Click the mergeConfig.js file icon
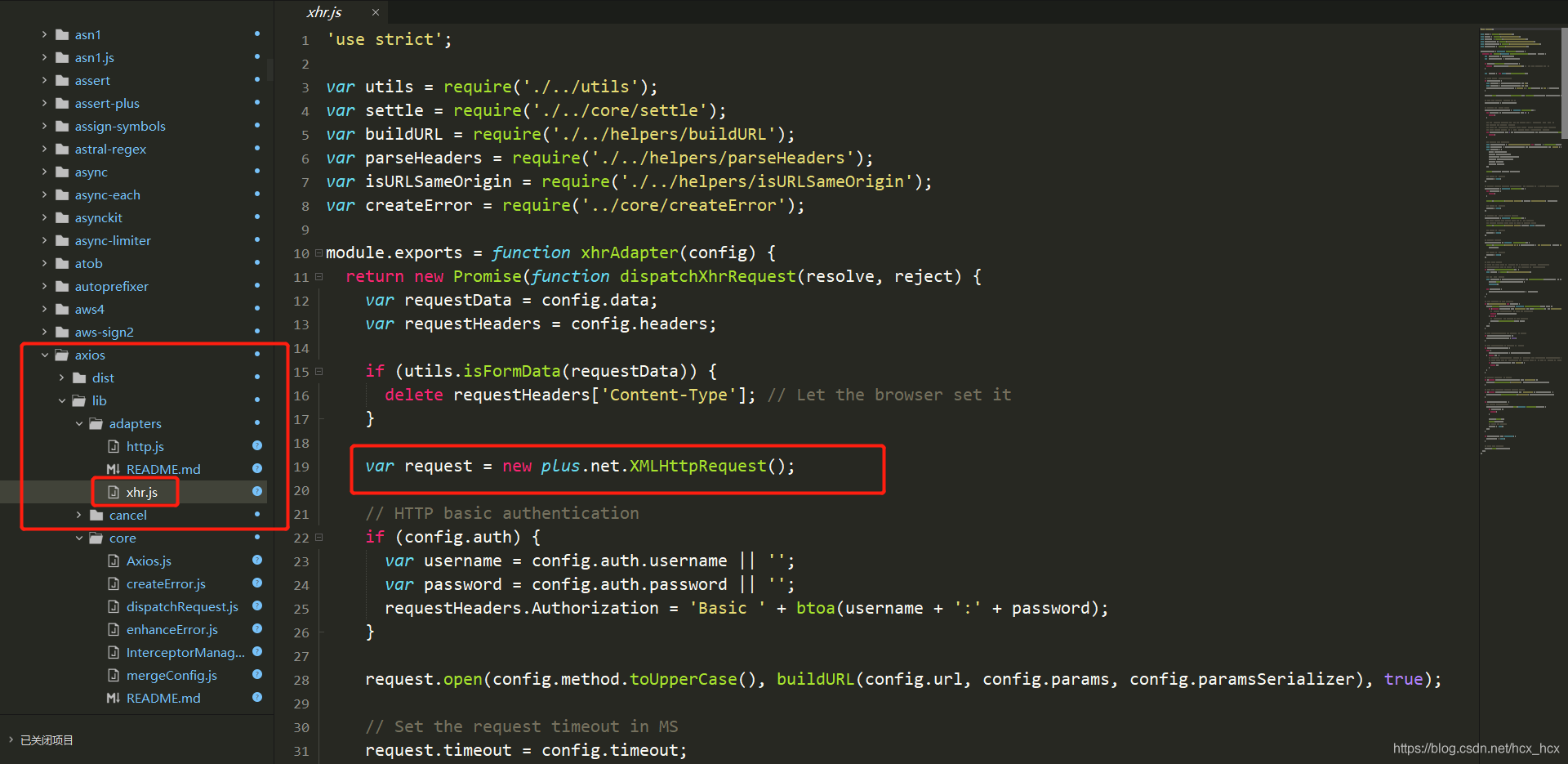The width and height of the screenshot is (1568, 764). tap(114, 675)
